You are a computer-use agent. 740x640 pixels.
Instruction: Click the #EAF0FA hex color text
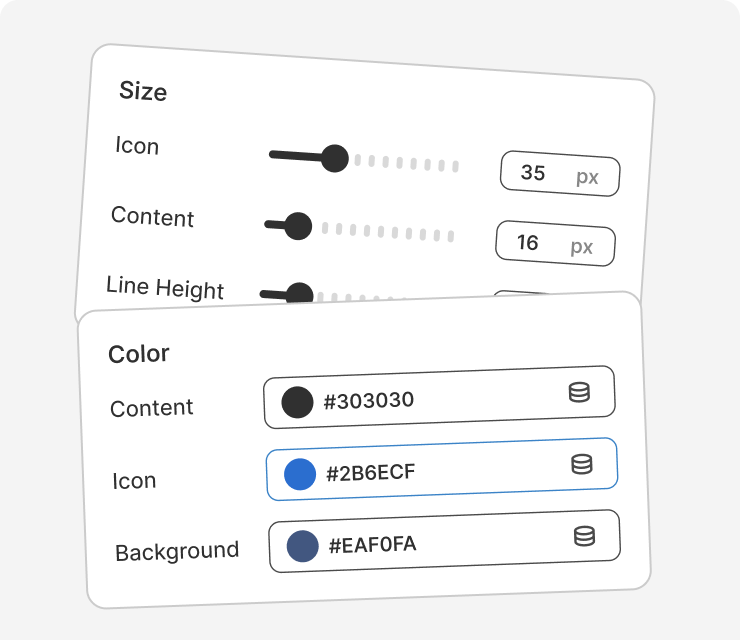click(x=372, y=545)
